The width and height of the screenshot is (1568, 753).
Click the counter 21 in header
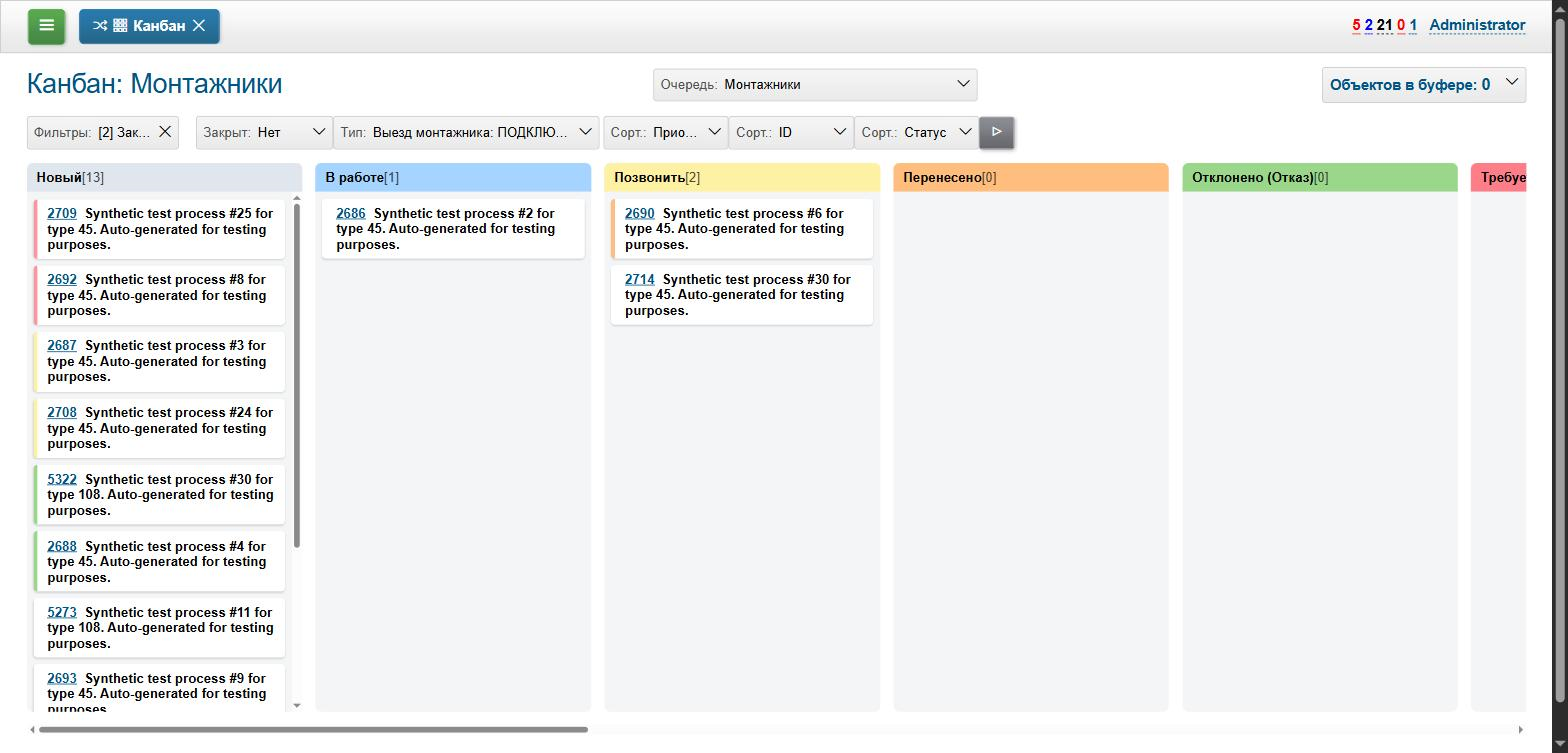pyautogui.click(x=1385, y=25)
